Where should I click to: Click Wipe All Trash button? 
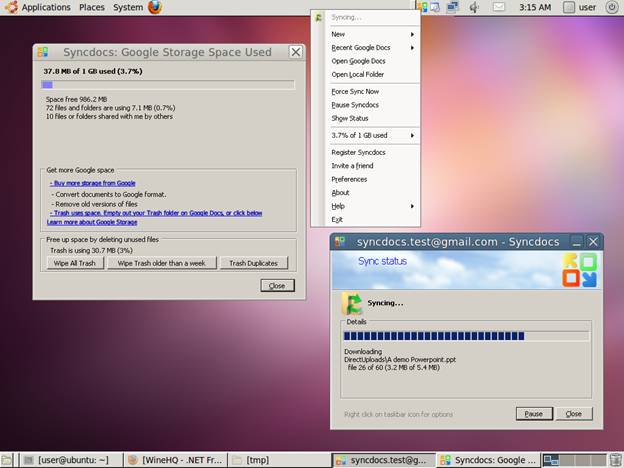pos(75,263)
